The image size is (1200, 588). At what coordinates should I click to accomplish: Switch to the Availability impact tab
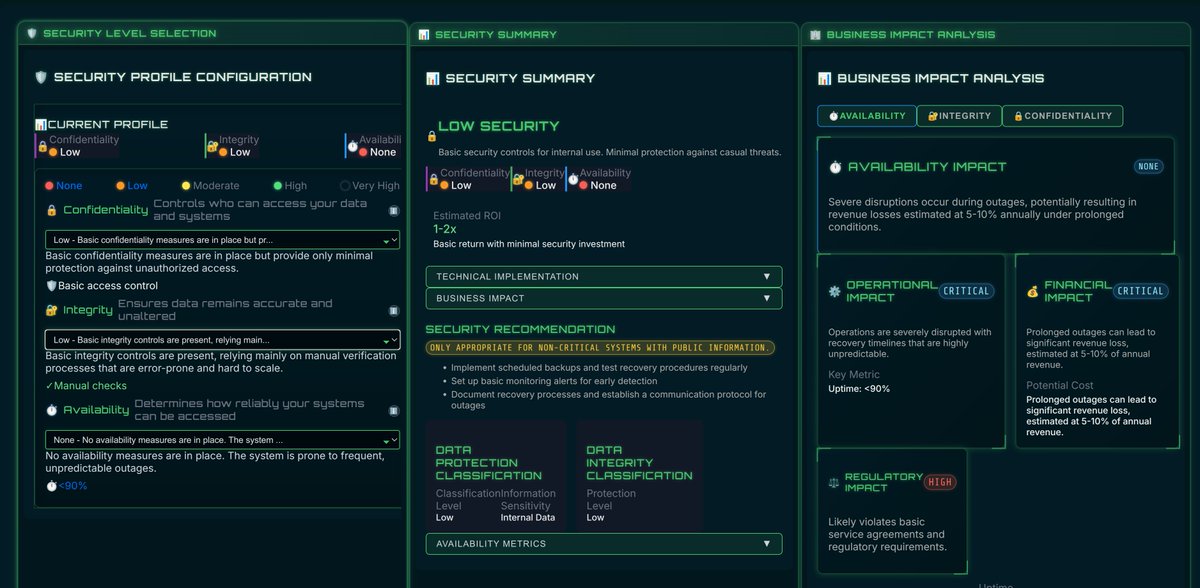(x=866, y=116)
